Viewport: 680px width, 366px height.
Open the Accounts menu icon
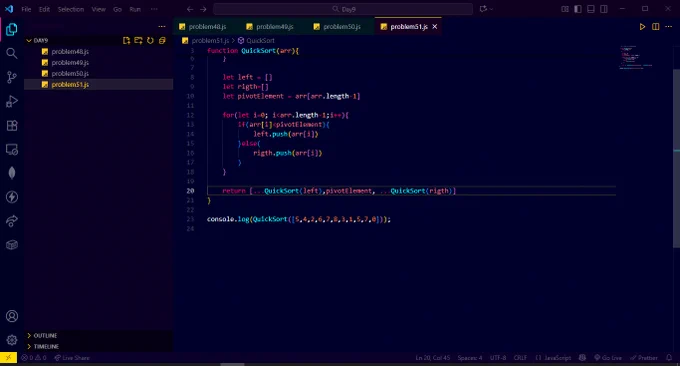pos(12,316)
